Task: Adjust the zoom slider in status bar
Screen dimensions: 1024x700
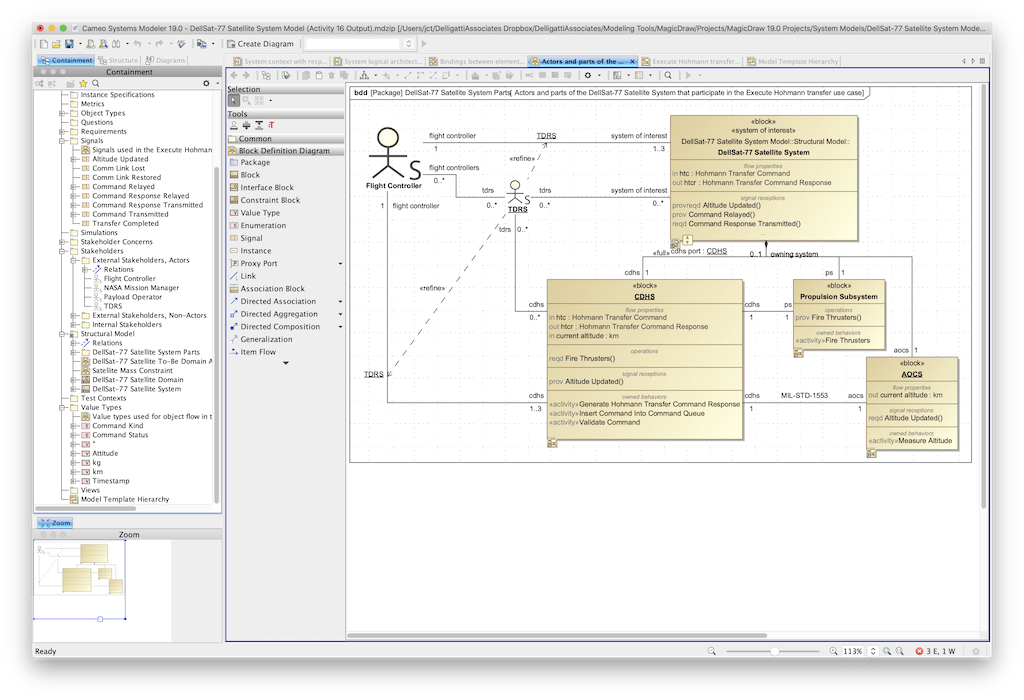Action: [x=774, y=651]
